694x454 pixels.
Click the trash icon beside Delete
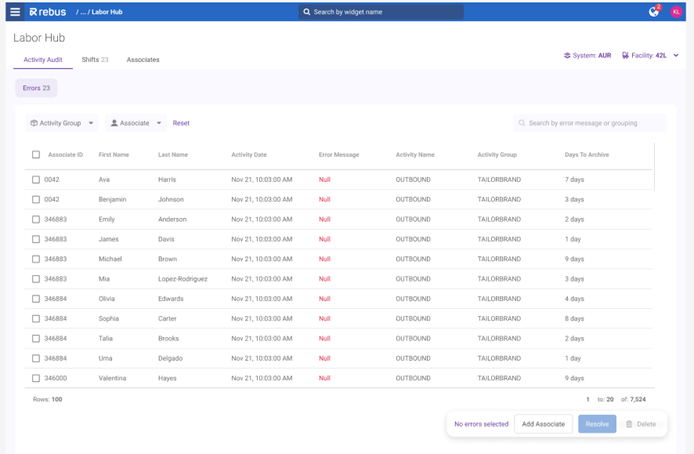[629, 424]
